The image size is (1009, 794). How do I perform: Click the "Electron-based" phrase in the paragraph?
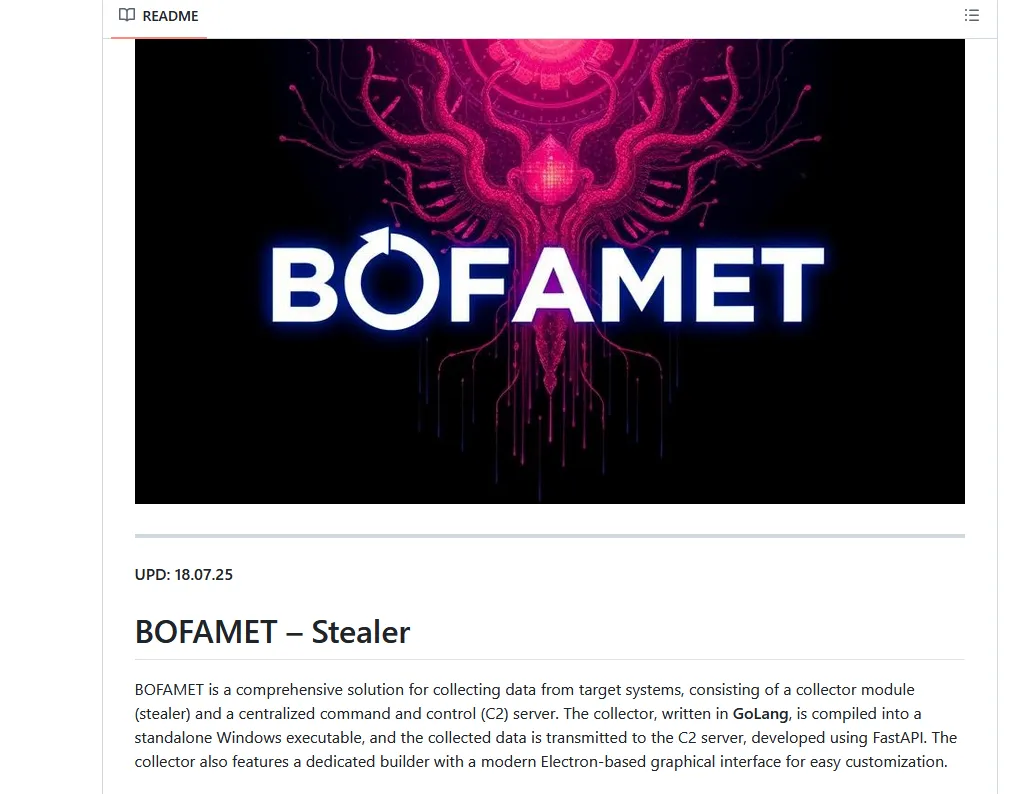(592, 762)
